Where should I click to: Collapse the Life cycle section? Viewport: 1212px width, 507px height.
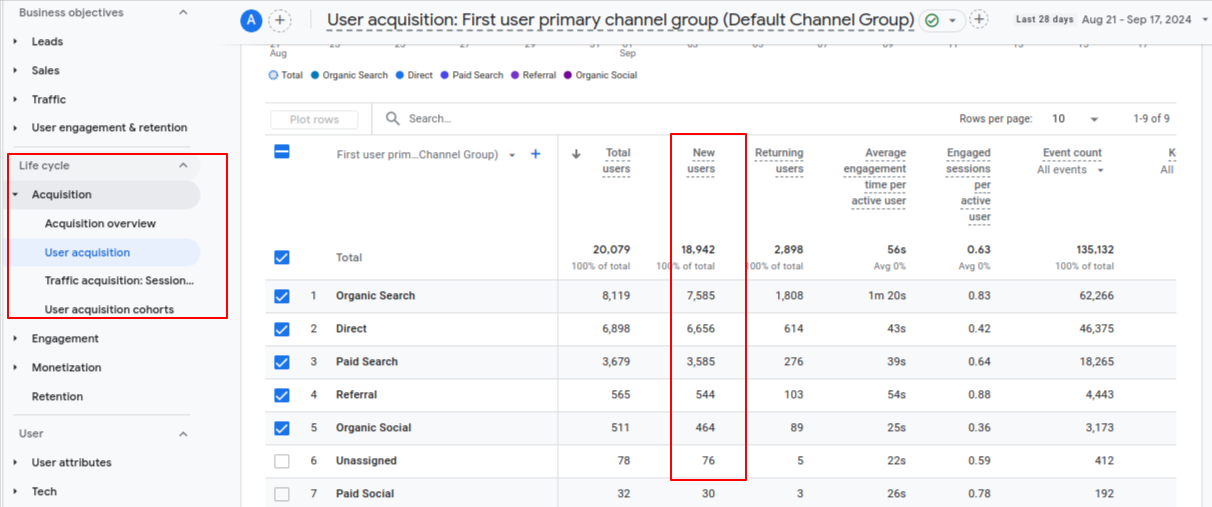pyautogui.click(x=183, y=166)
